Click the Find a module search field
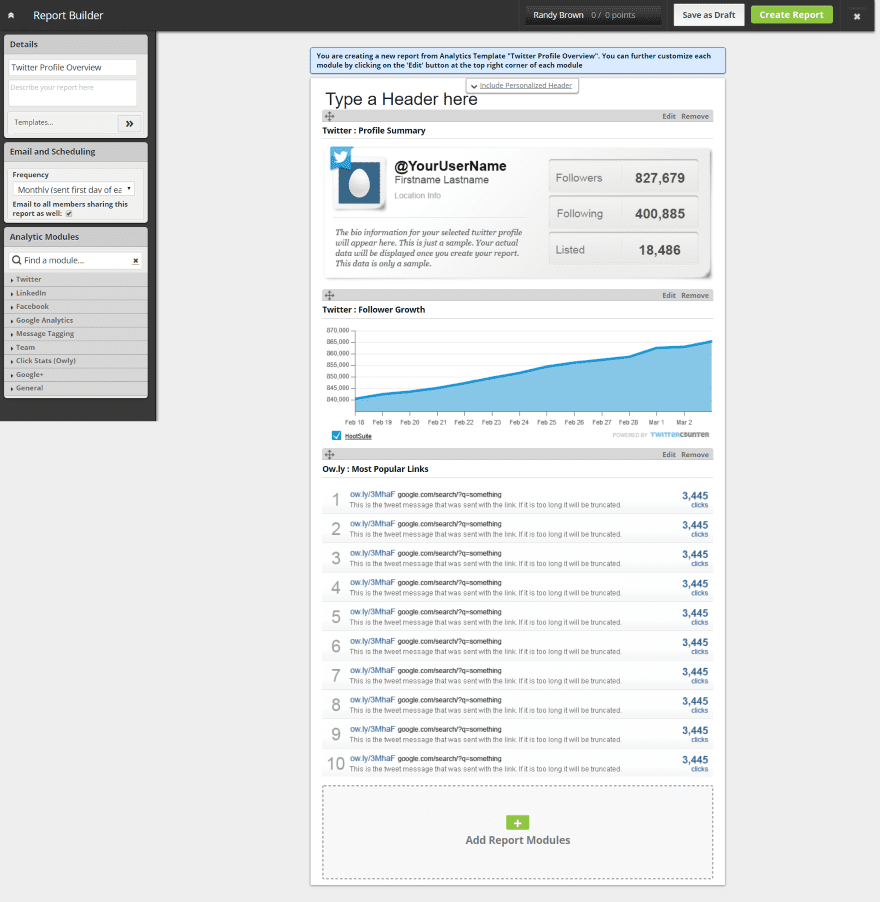Screen dimensions: 880x902 tap(76, 261)
